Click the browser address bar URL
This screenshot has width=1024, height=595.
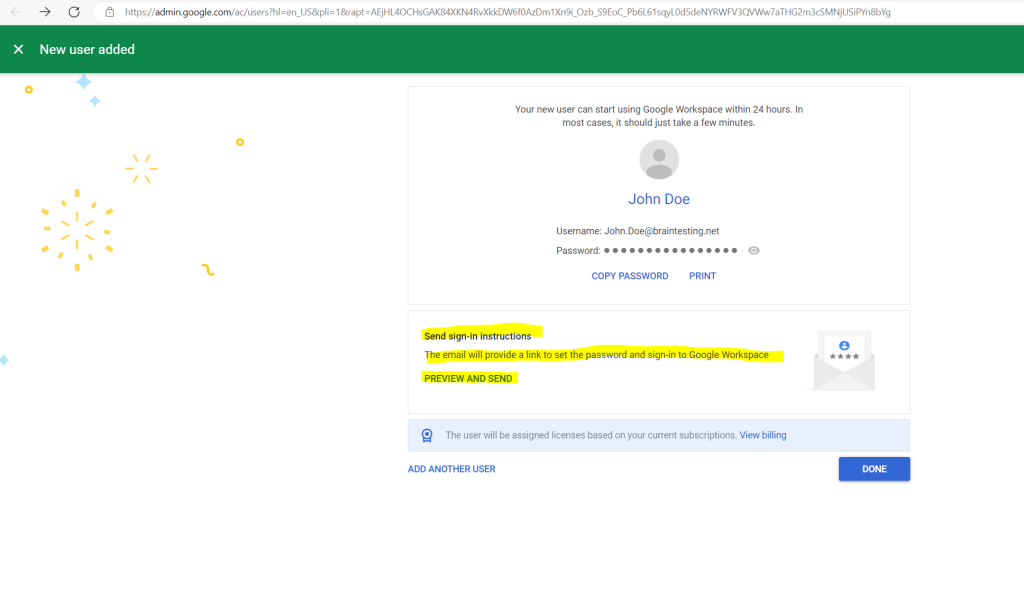(x=507, y=12)
